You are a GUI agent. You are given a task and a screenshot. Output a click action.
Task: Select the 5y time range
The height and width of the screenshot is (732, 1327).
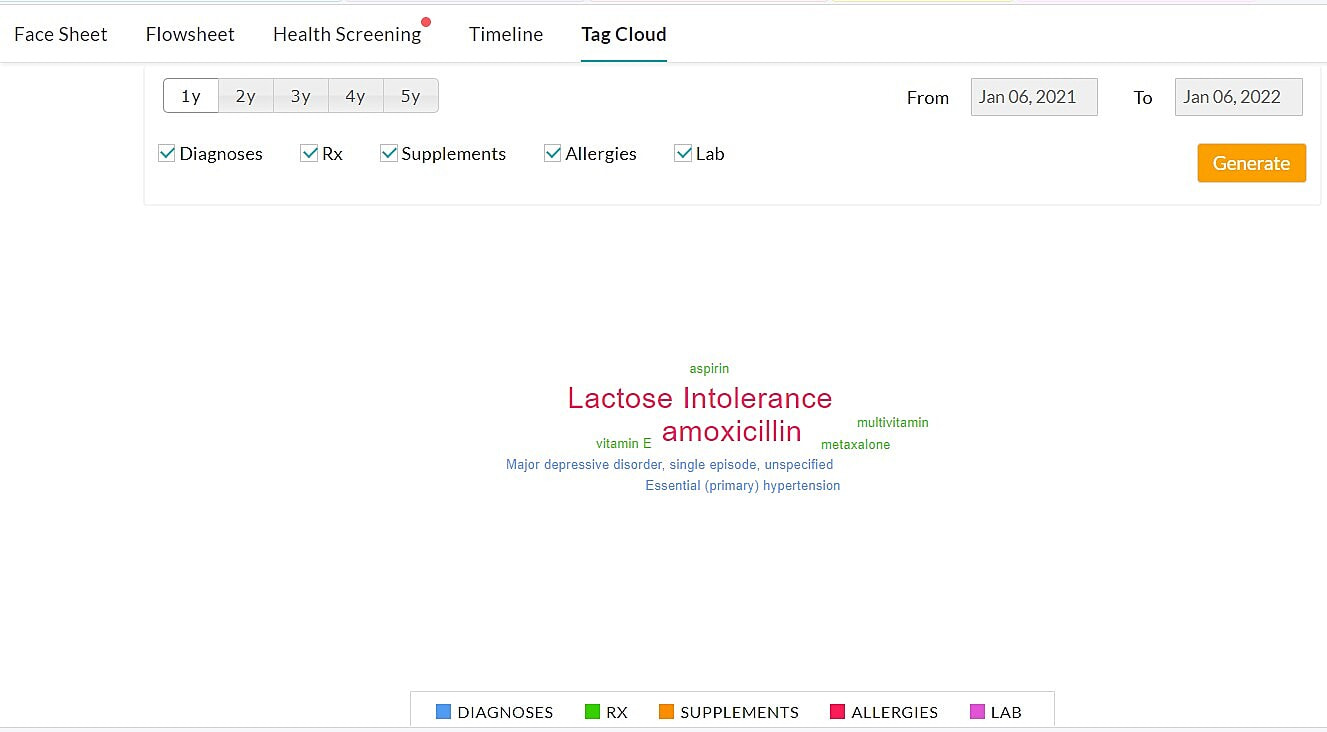pos(410,95)
